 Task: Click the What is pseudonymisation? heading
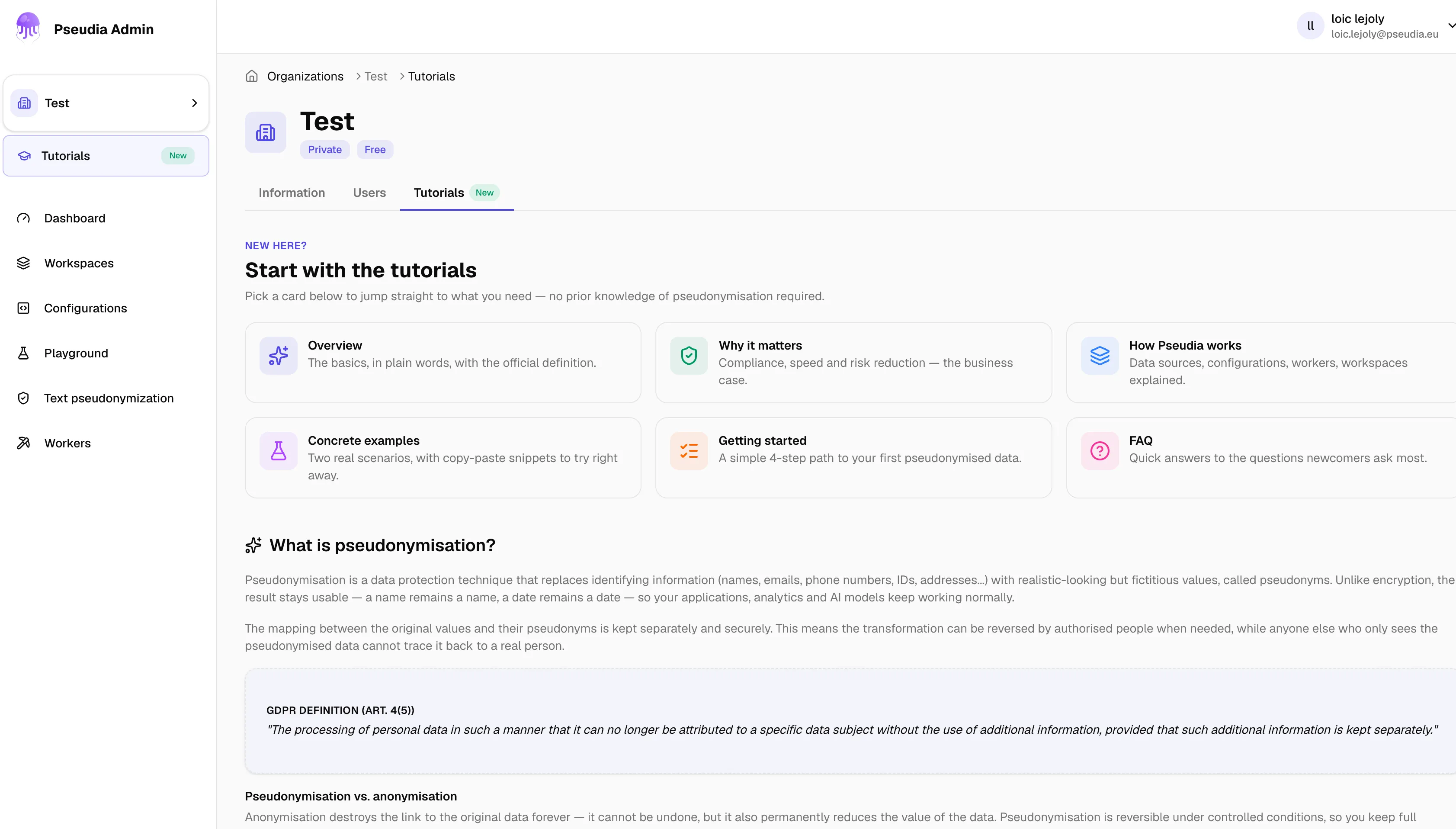[382, 546]
